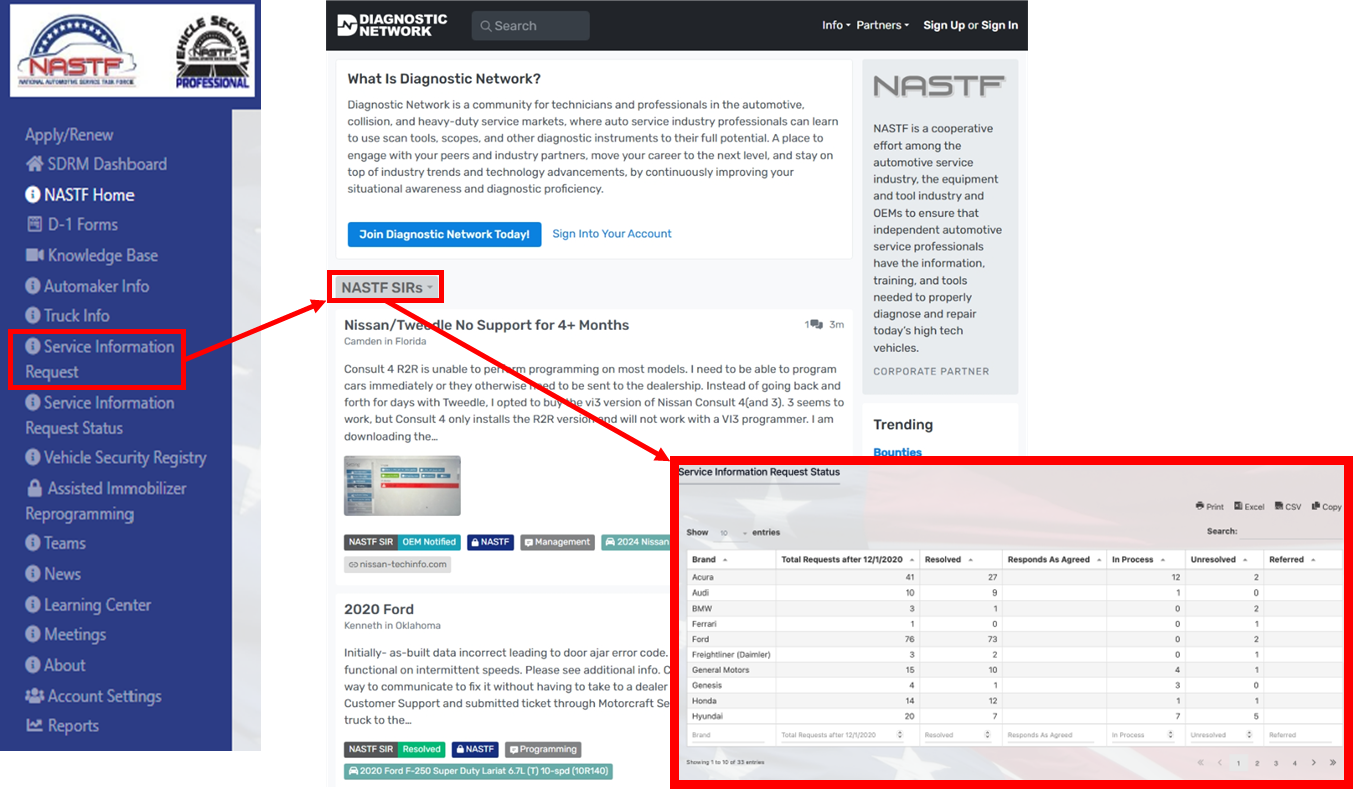
Task: Click the Diagnostic Network logo
Action: 392,26
